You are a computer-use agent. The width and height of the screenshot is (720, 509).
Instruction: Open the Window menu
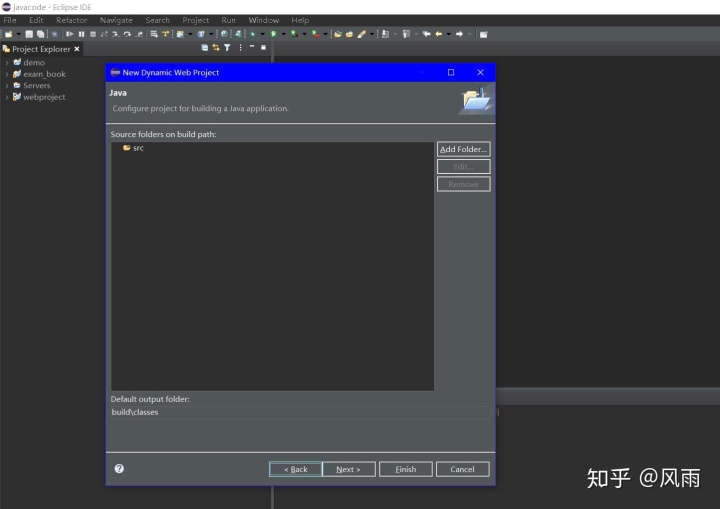click(264, 20)
